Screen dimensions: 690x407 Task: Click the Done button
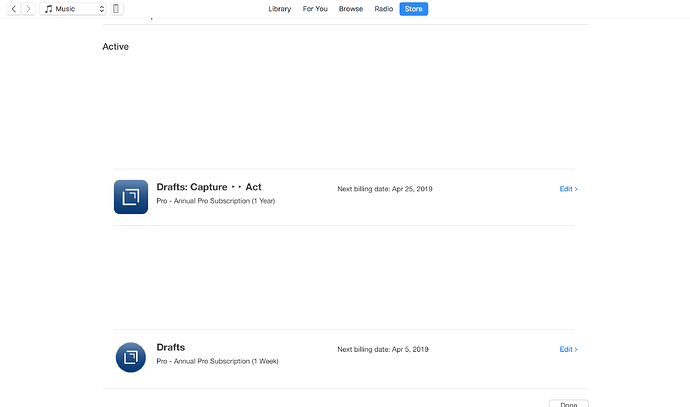coord(569,404)
